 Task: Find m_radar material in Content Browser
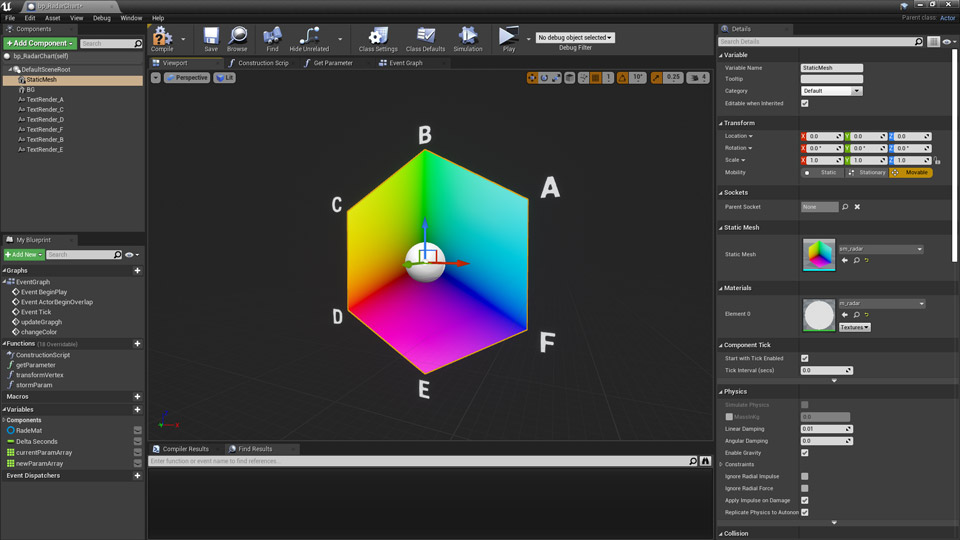tap(856, 315)
